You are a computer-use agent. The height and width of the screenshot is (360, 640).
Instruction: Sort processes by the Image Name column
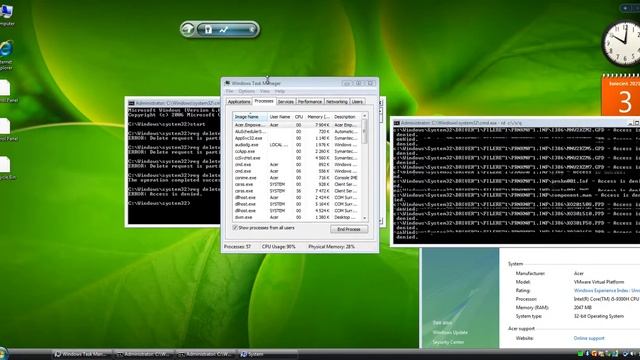coord(250,117)
